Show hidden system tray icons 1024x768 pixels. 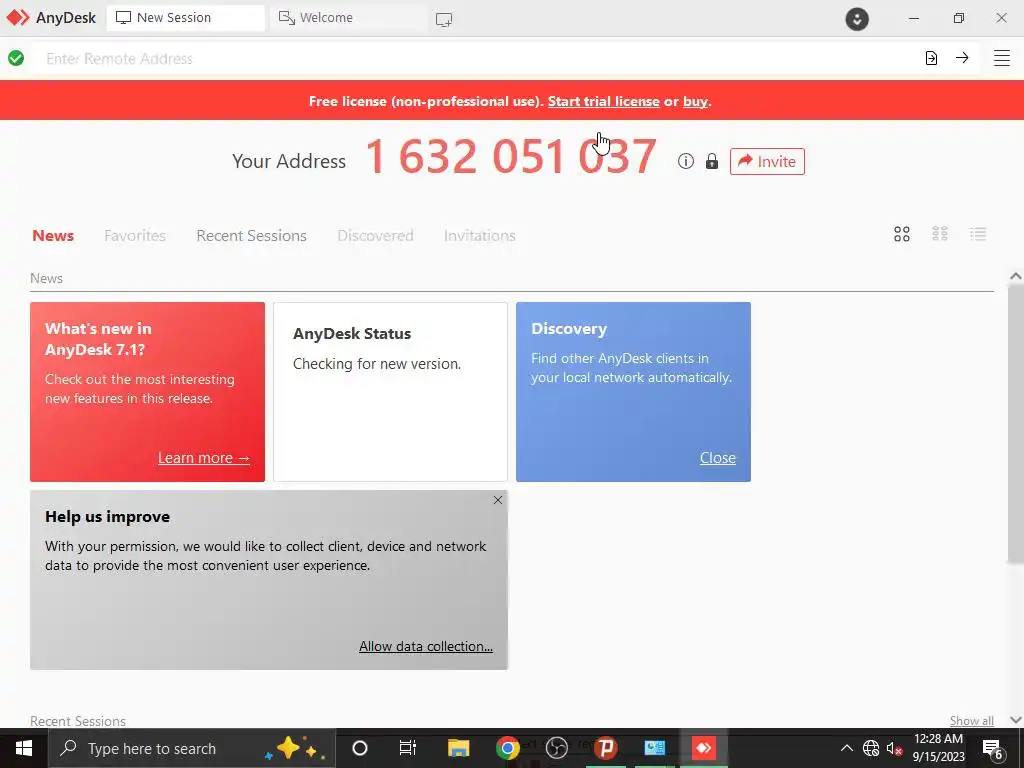(846, 748)
